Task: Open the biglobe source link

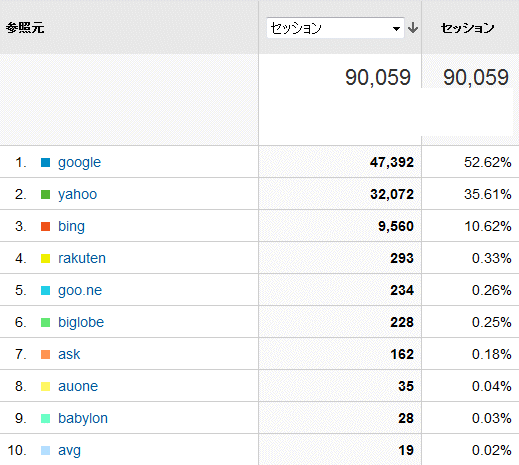Action: click(81, 322)
